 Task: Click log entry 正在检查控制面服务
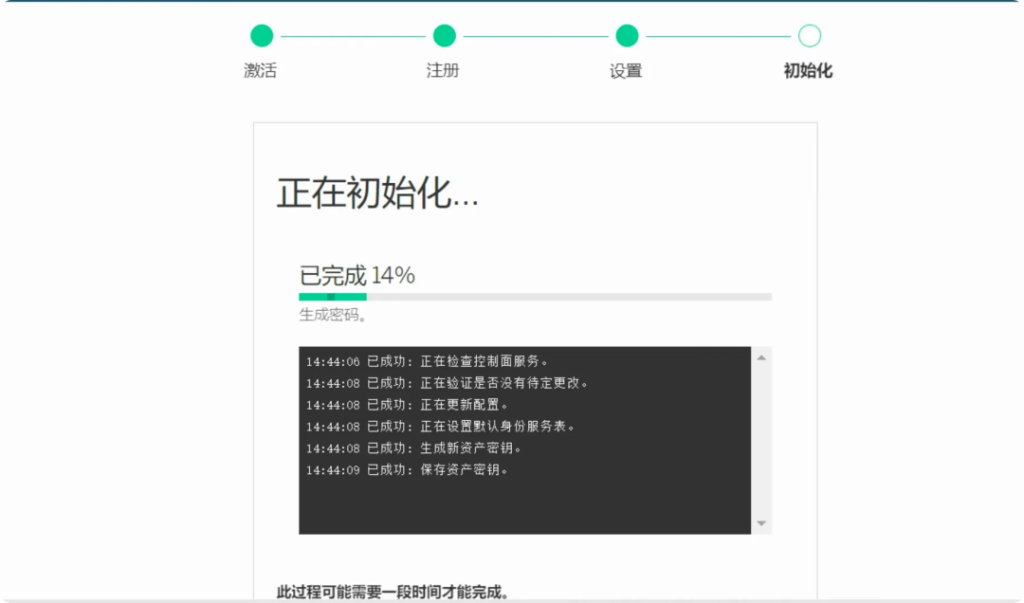tap(428, 361)
